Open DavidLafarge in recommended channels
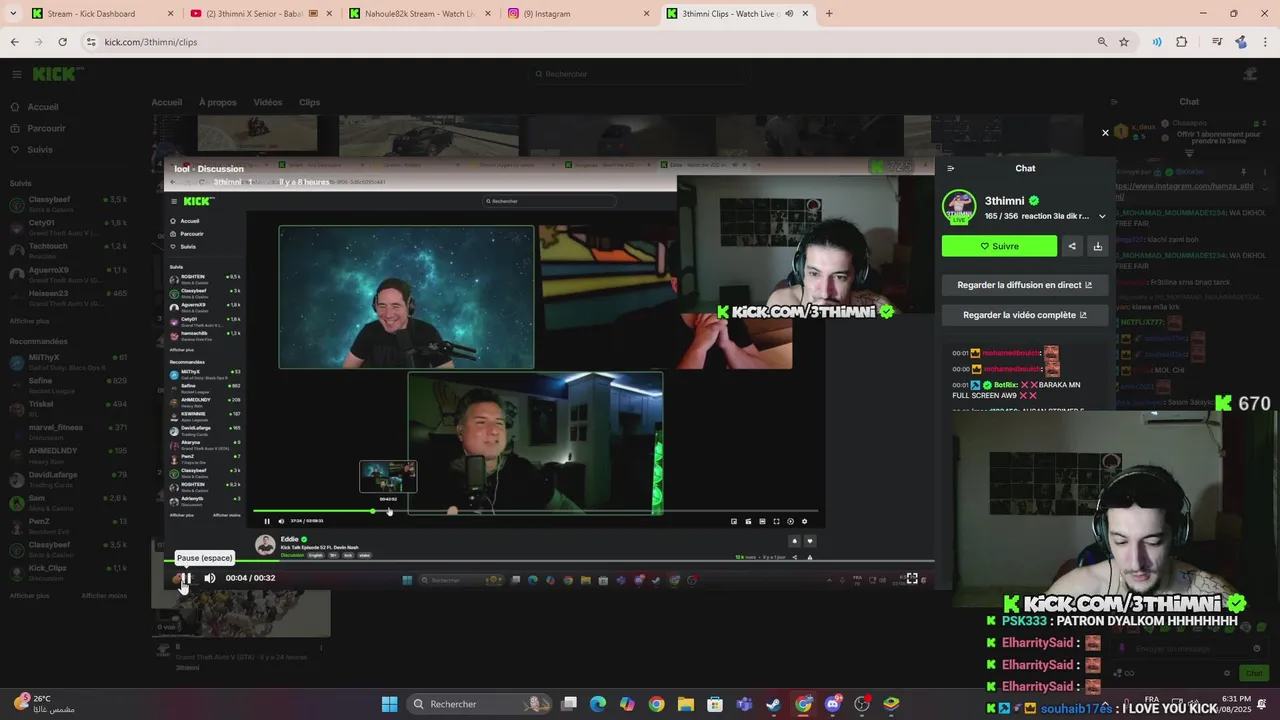The image size is (1280, 720). tap(68, 478)
